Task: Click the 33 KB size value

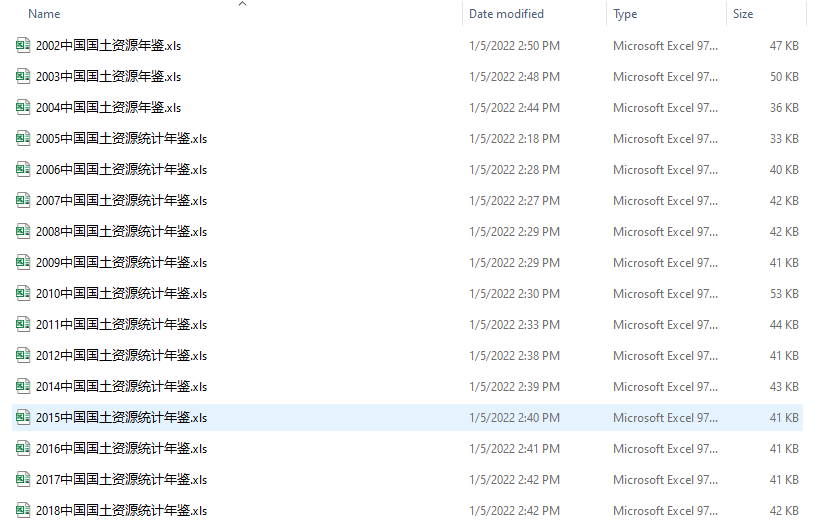Action: [784, 139]
